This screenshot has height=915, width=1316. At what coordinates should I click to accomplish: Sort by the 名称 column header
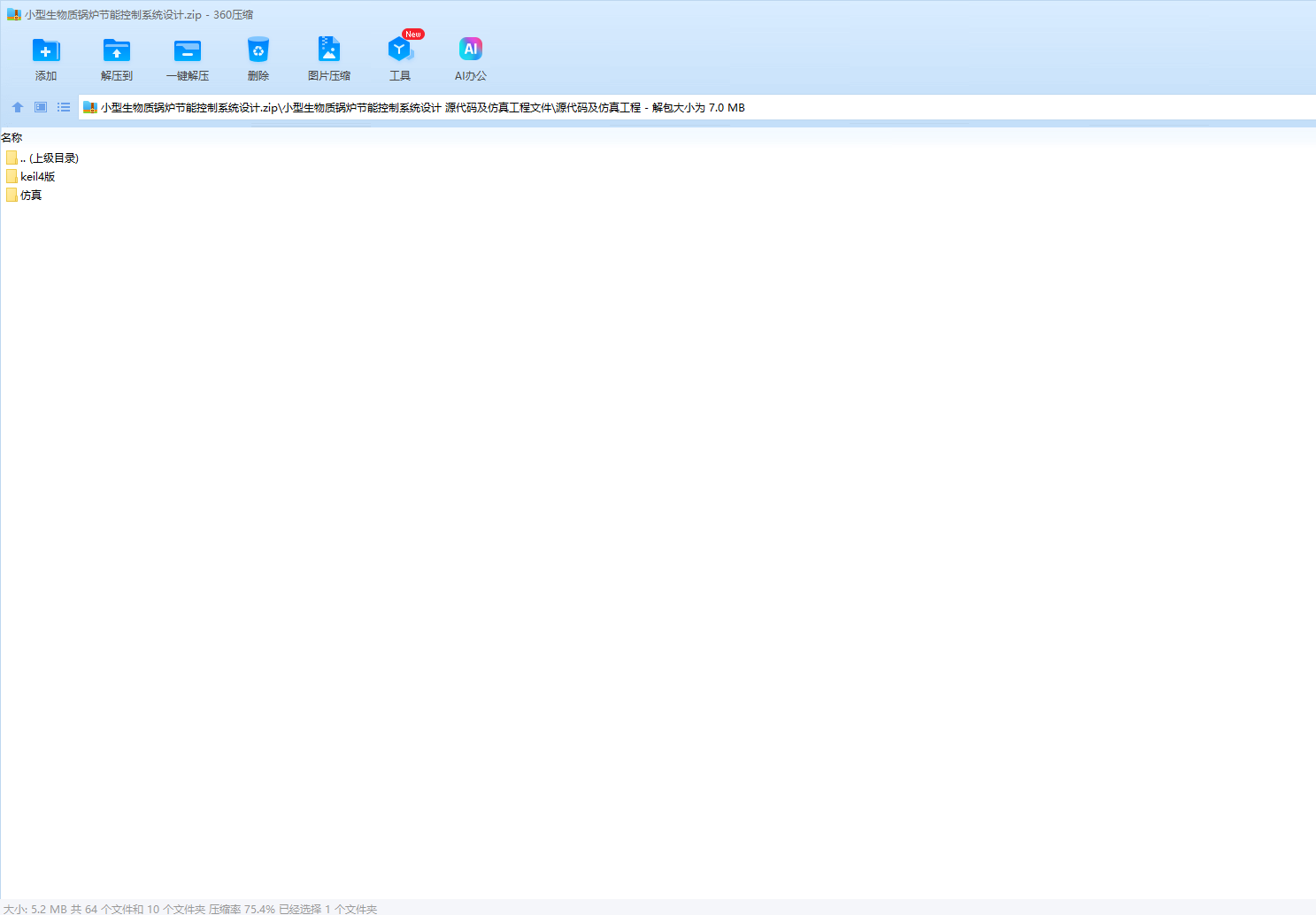pos(12,137)
